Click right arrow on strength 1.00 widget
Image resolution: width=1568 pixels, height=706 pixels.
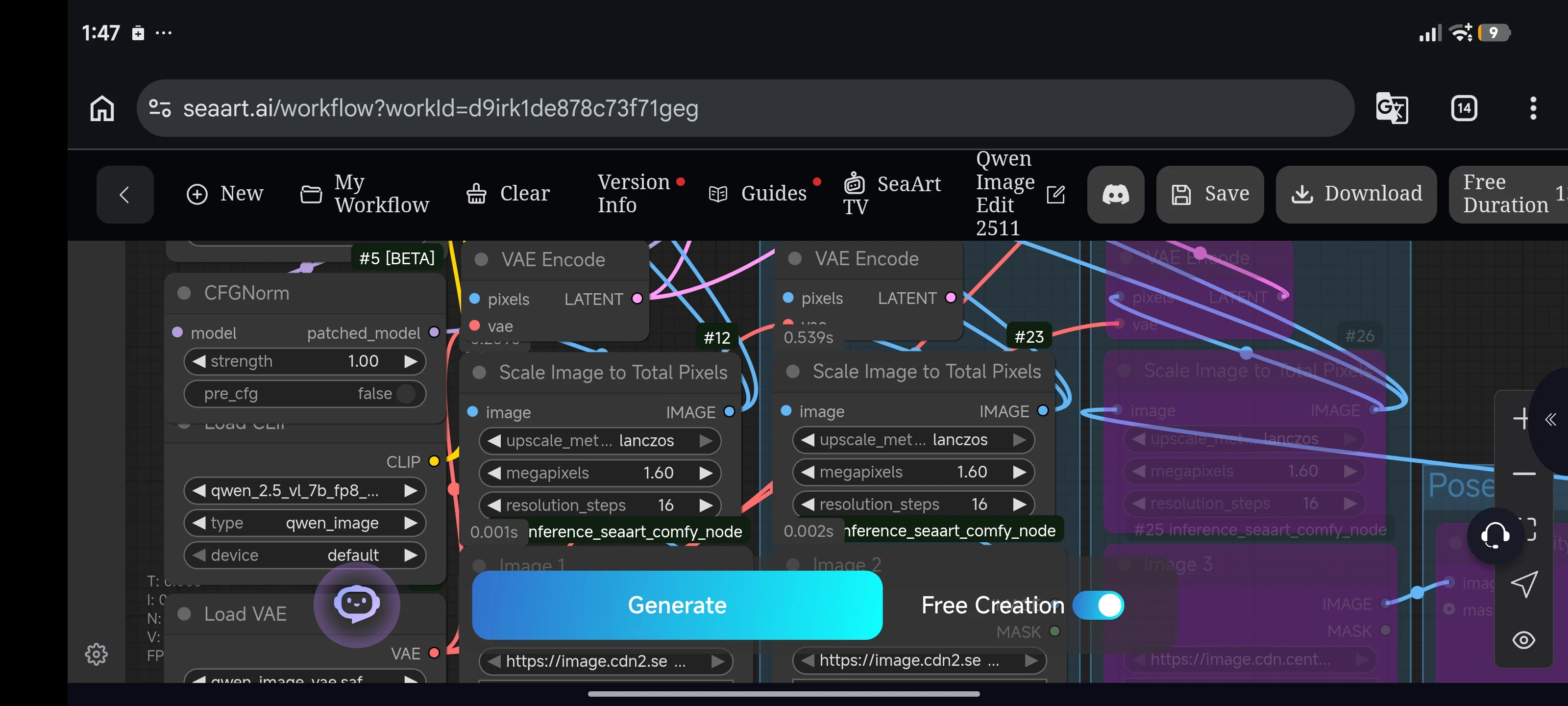tap(411, 361)
